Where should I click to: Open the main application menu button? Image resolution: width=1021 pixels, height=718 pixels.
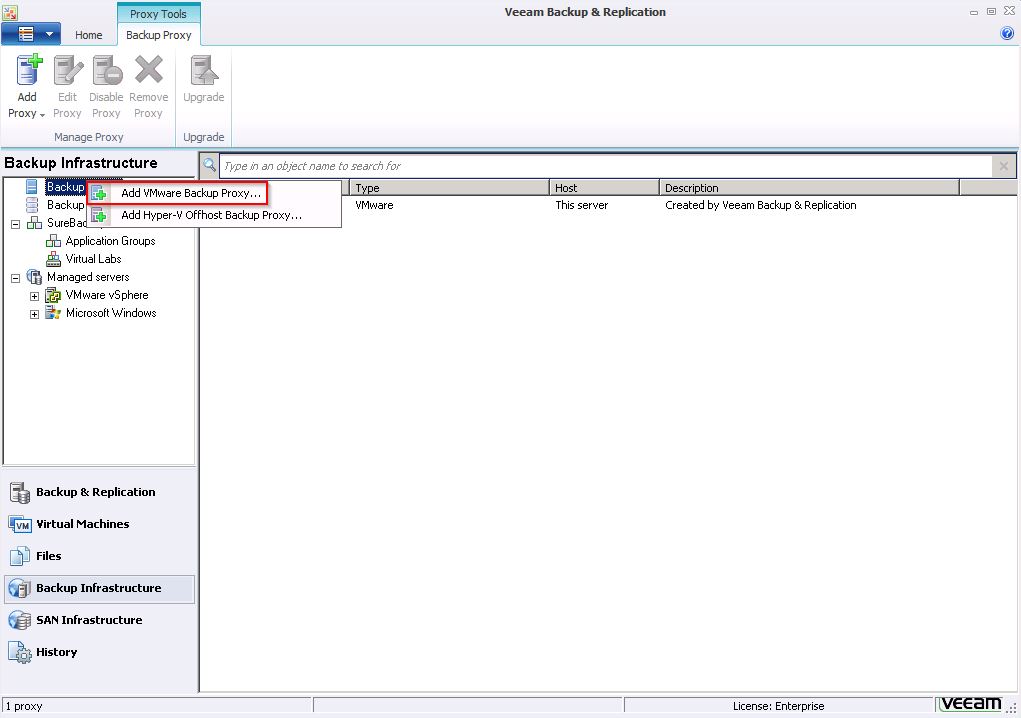pos(31,34)
